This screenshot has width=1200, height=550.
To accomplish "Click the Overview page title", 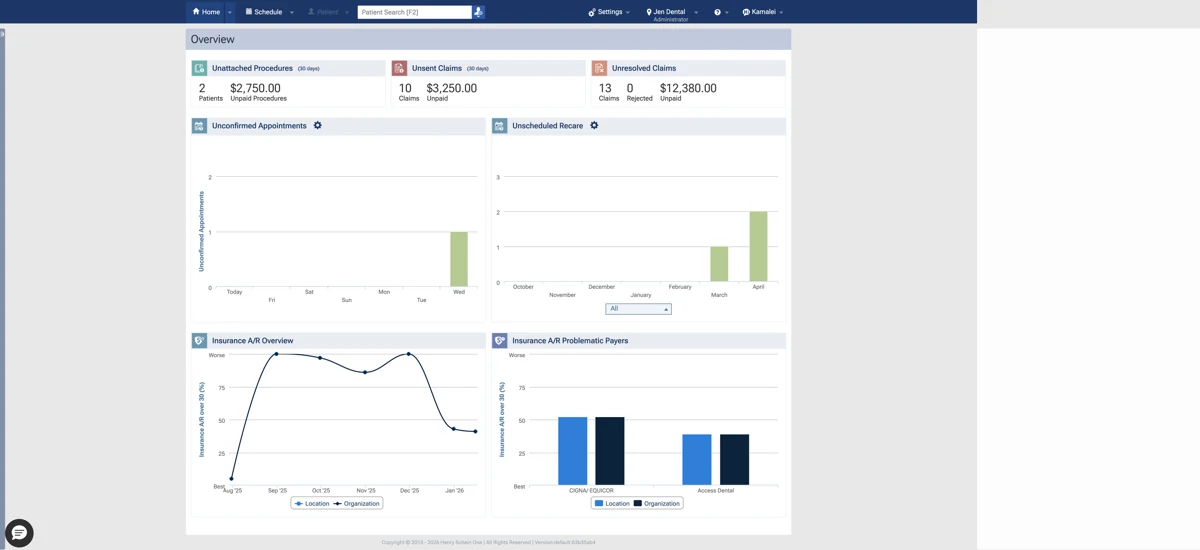I will pyautogui.click(x=213, y=39).
